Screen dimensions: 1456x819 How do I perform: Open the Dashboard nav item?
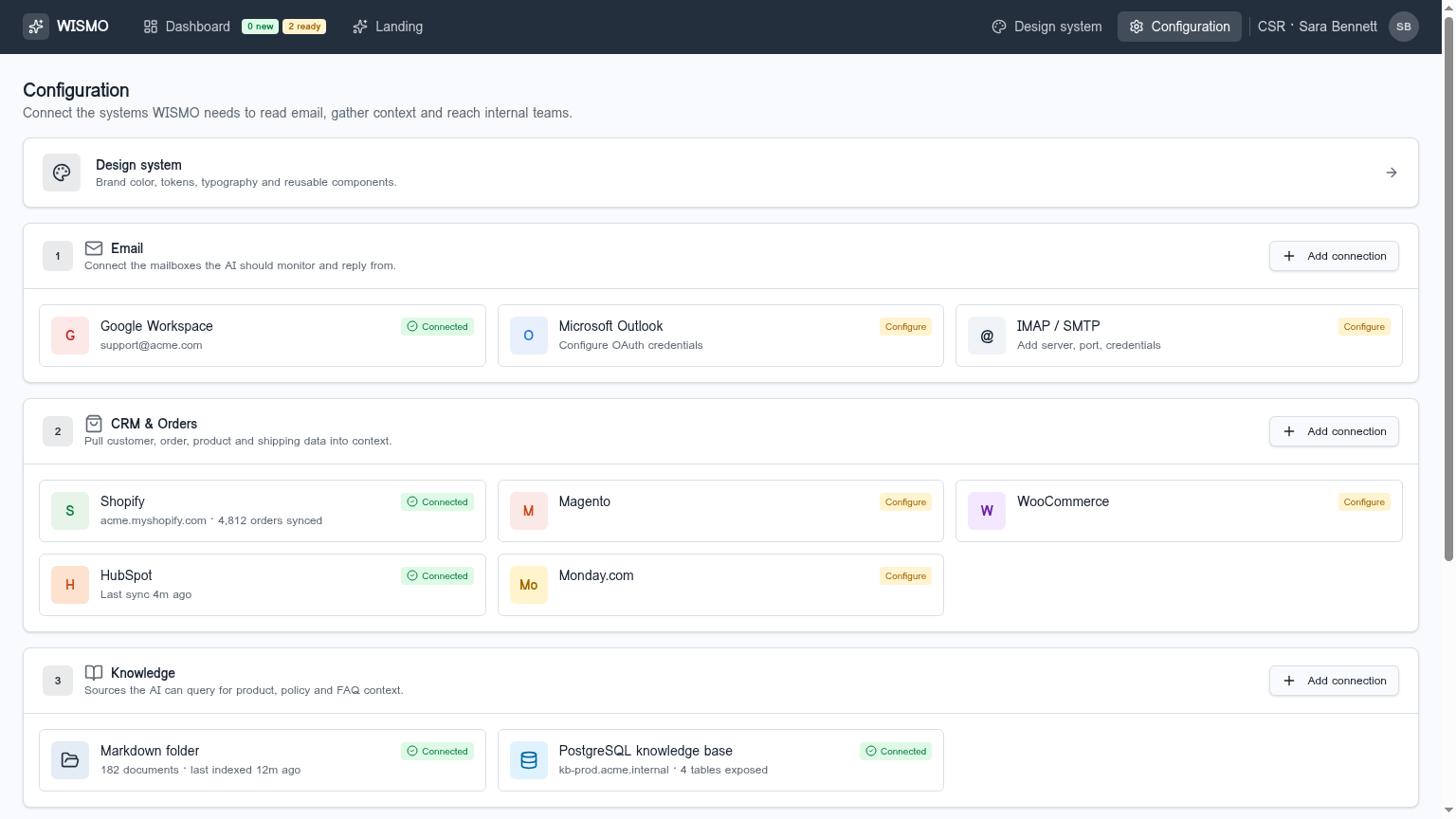click(x=187, y=27)
